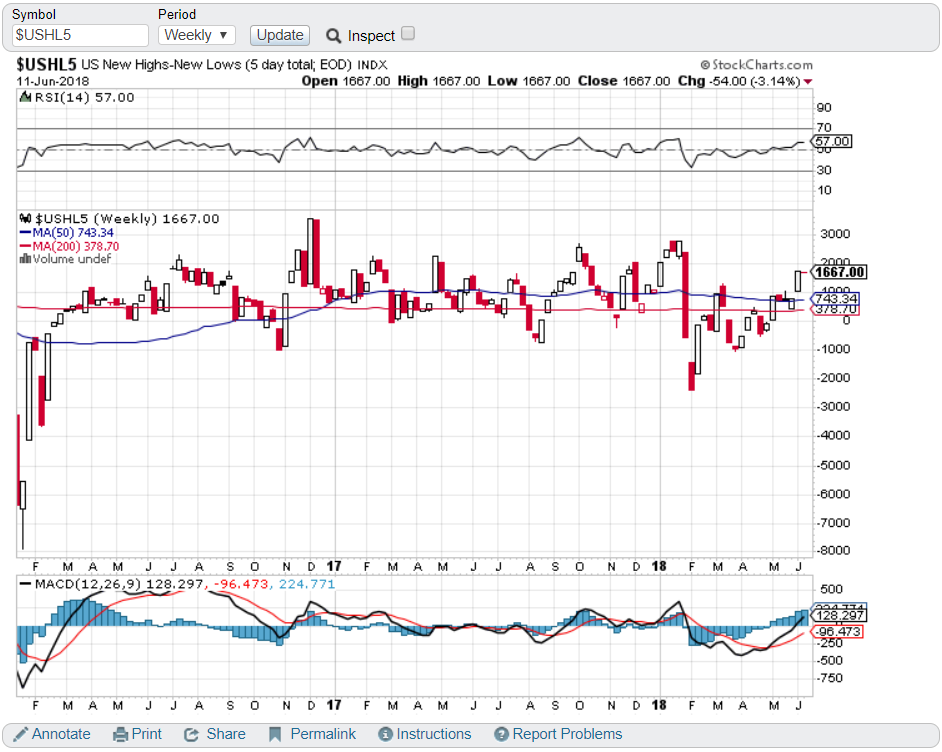
Task: Click the Report Problems question icon
Action: (502, 734)
